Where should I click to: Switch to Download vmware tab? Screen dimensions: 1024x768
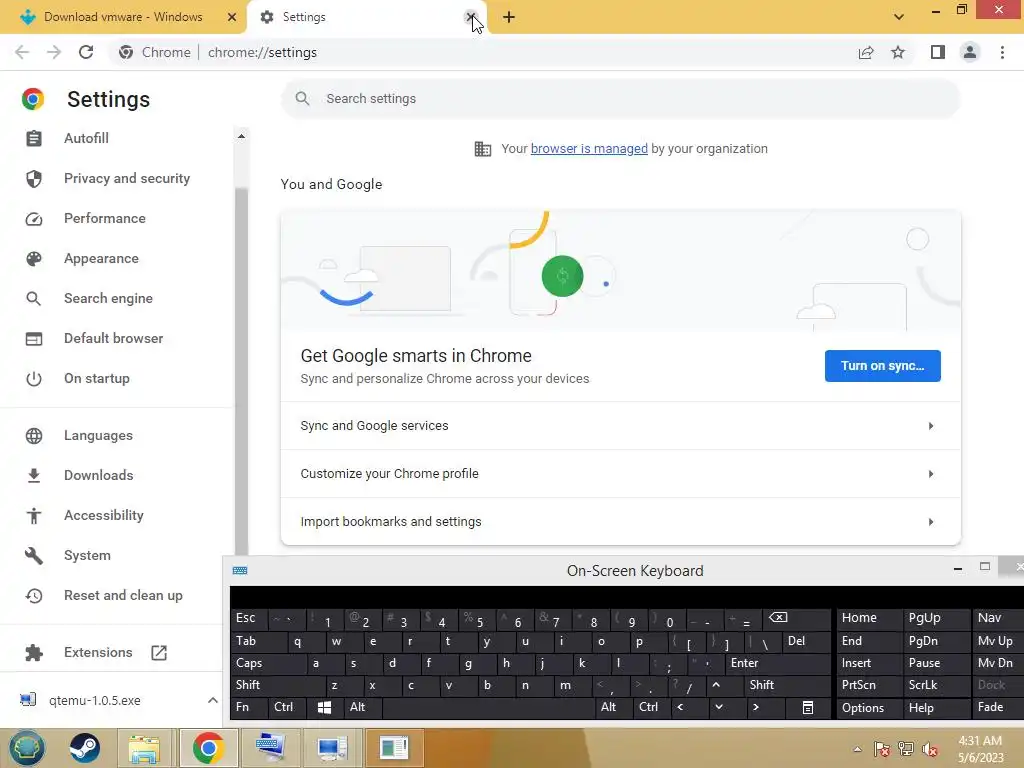click(x=123, y=17)
